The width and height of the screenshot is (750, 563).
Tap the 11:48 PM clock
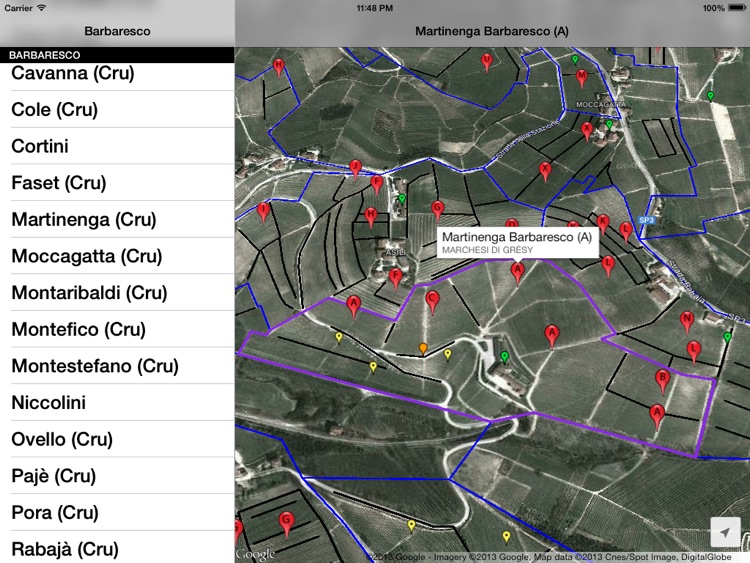375,8
